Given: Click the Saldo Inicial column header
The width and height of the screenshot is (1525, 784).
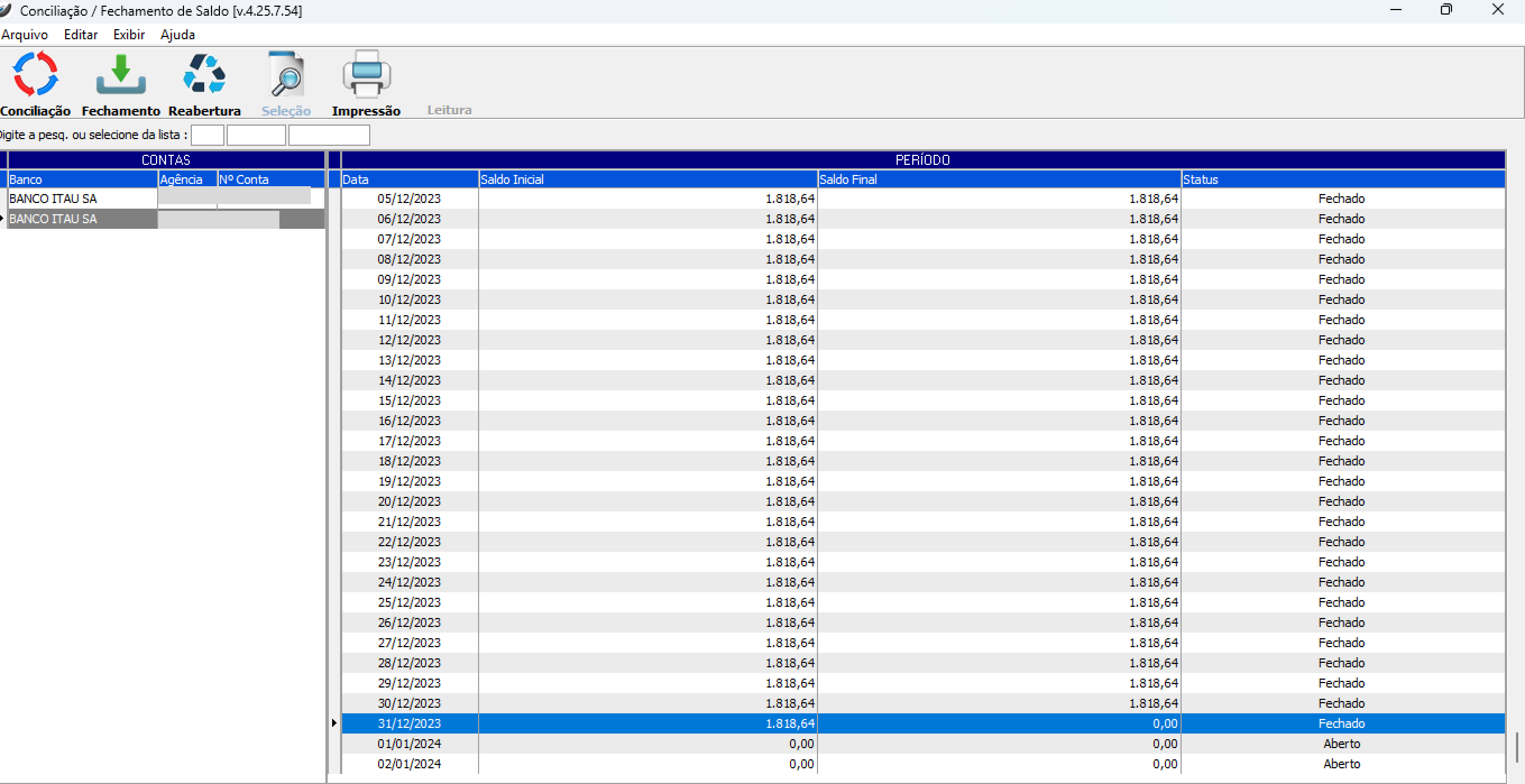Looking at the screenshot, I should [x=647, y=179].
